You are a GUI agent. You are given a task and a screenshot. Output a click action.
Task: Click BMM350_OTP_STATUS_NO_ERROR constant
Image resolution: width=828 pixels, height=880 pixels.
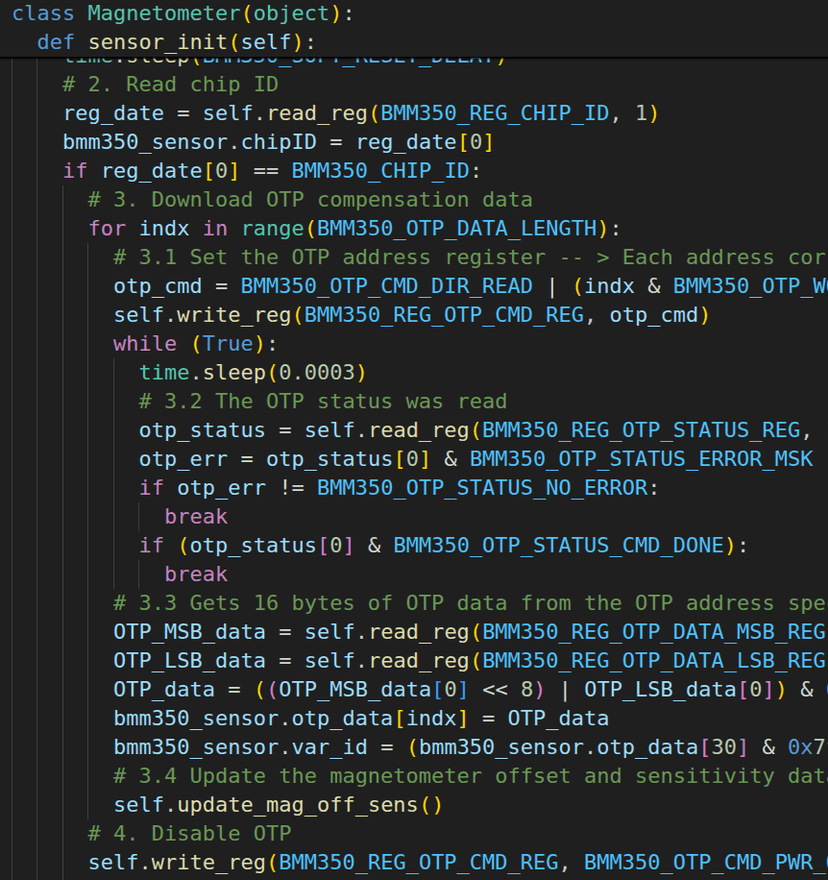click(x=482, y=488)
